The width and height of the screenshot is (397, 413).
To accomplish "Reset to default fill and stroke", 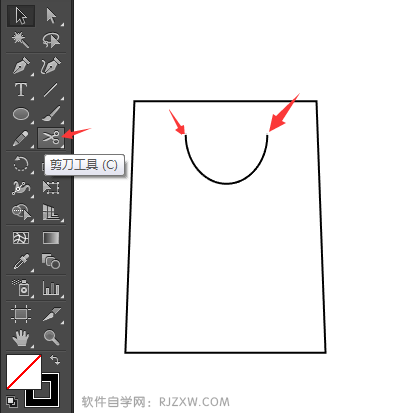I will [x=12, y=402].
